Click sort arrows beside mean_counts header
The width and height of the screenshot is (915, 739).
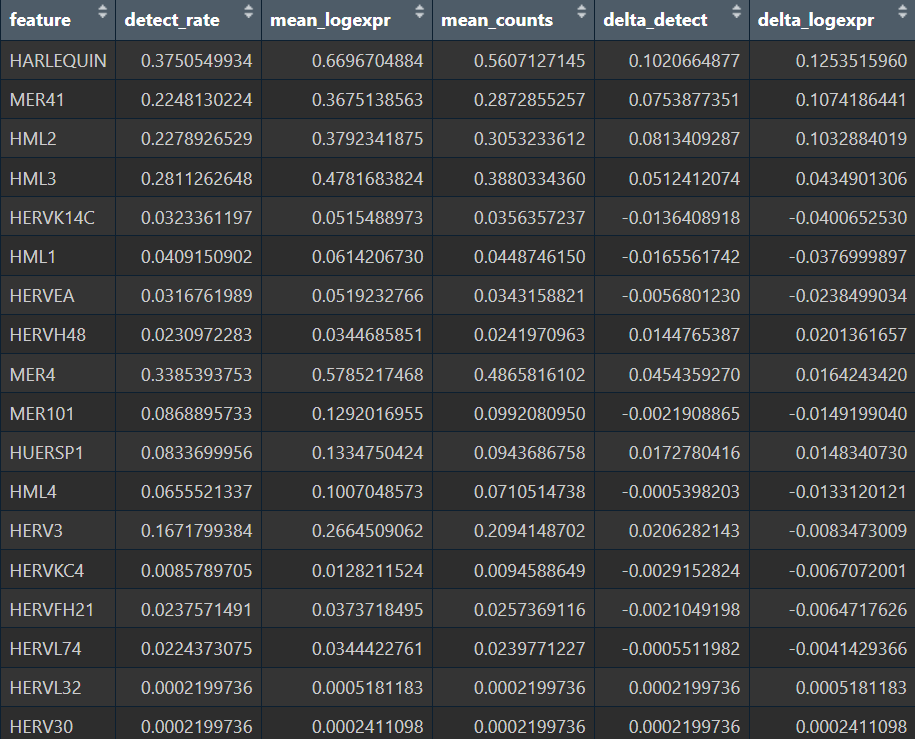click(x=581, y=14)
